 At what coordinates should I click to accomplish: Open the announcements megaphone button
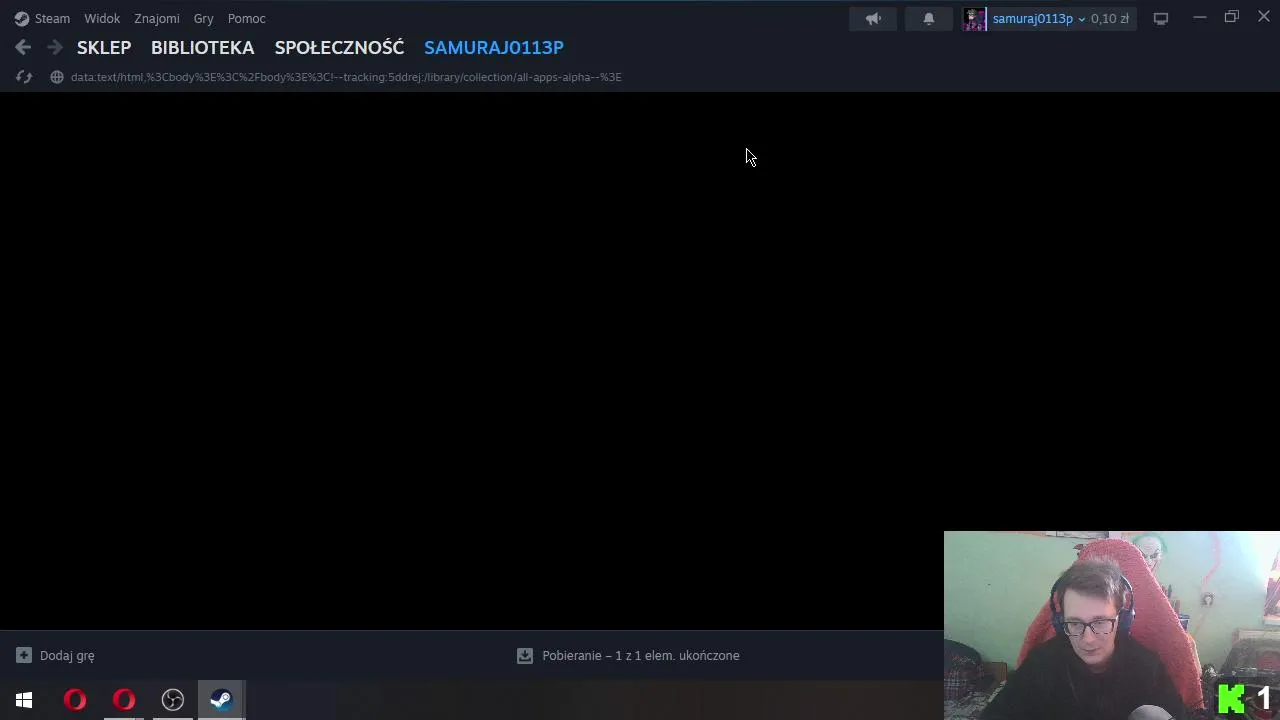point(873,19)
